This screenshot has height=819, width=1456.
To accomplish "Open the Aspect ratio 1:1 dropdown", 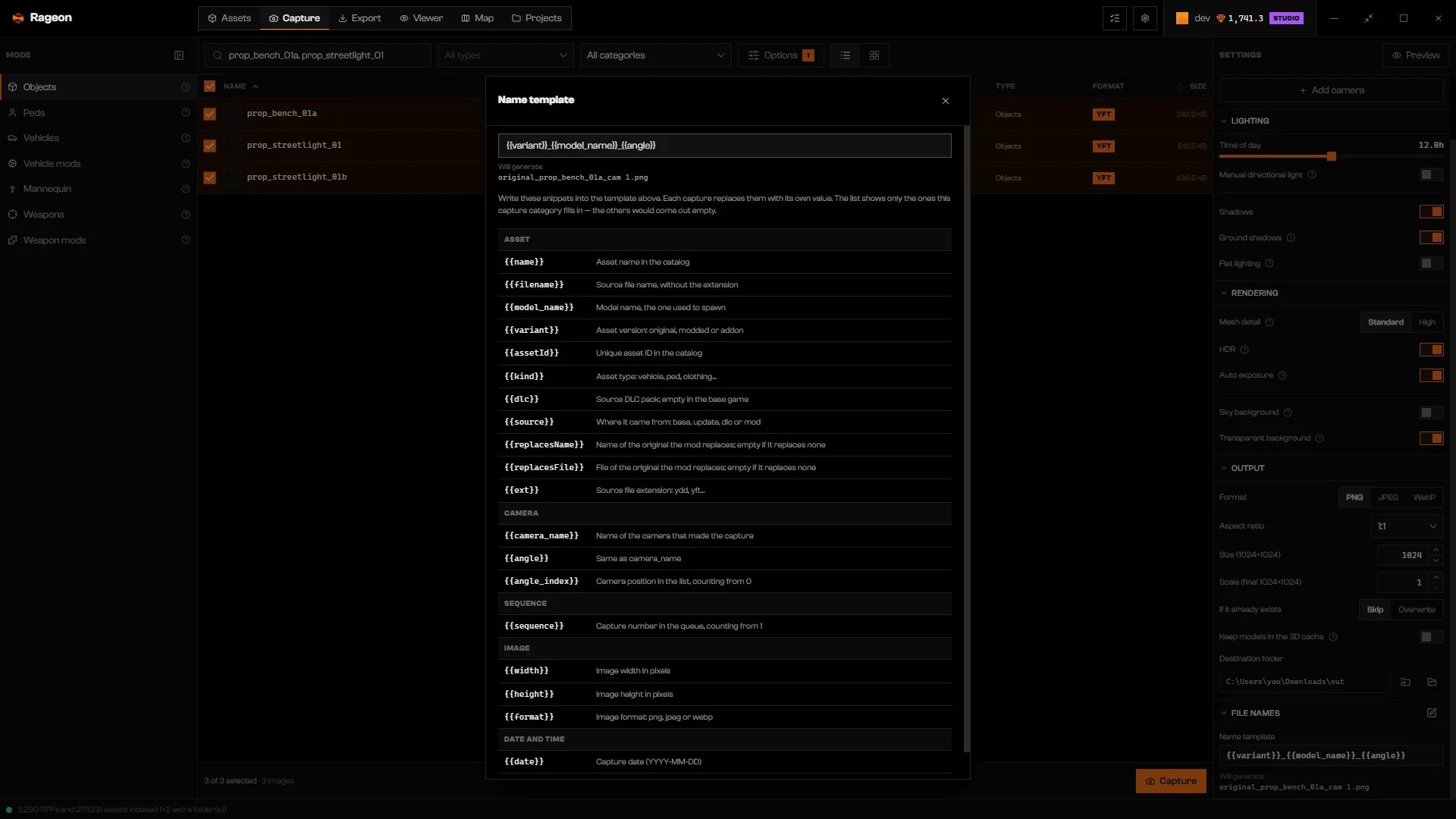I will click(x=1407, y=526).
